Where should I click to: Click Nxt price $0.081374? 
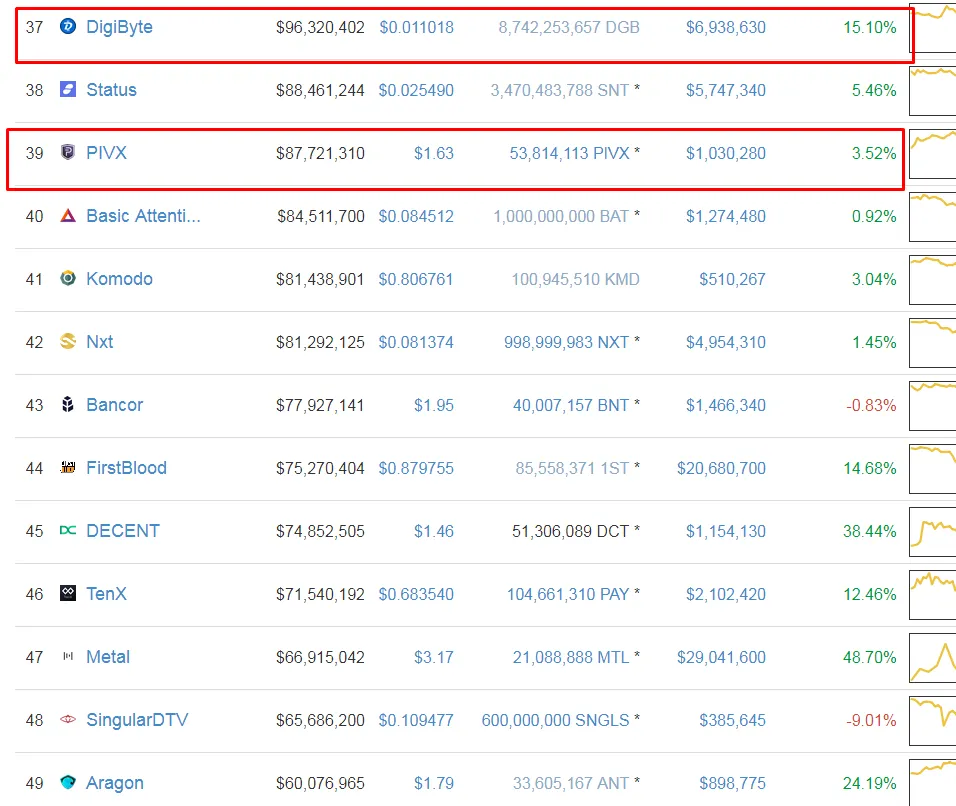click(x=416, y=342)
